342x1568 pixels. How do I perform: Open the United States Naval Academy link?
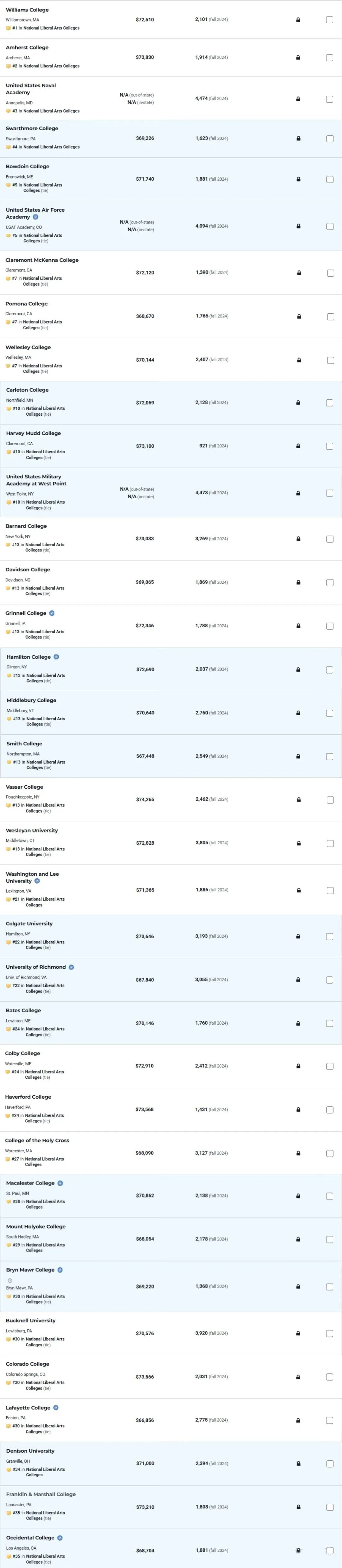pyautogui.click(x=30, y=89)
